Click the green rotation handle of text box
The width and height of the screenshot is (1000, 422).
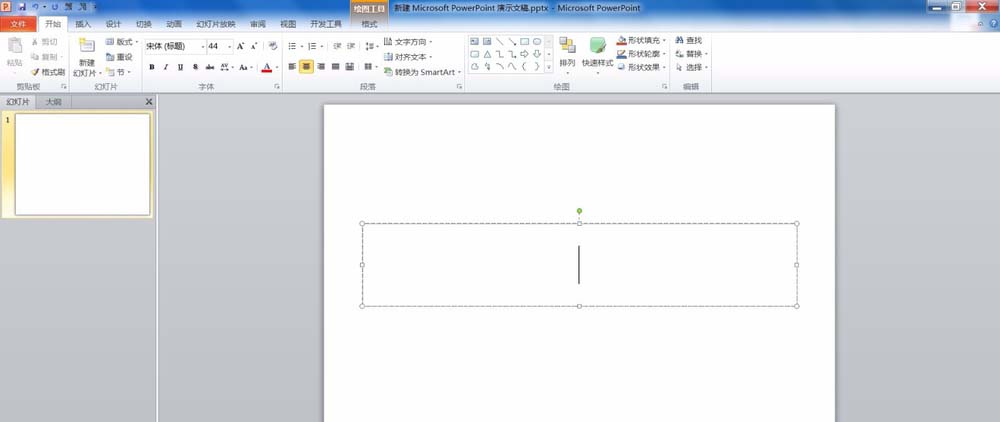point(579,210)
